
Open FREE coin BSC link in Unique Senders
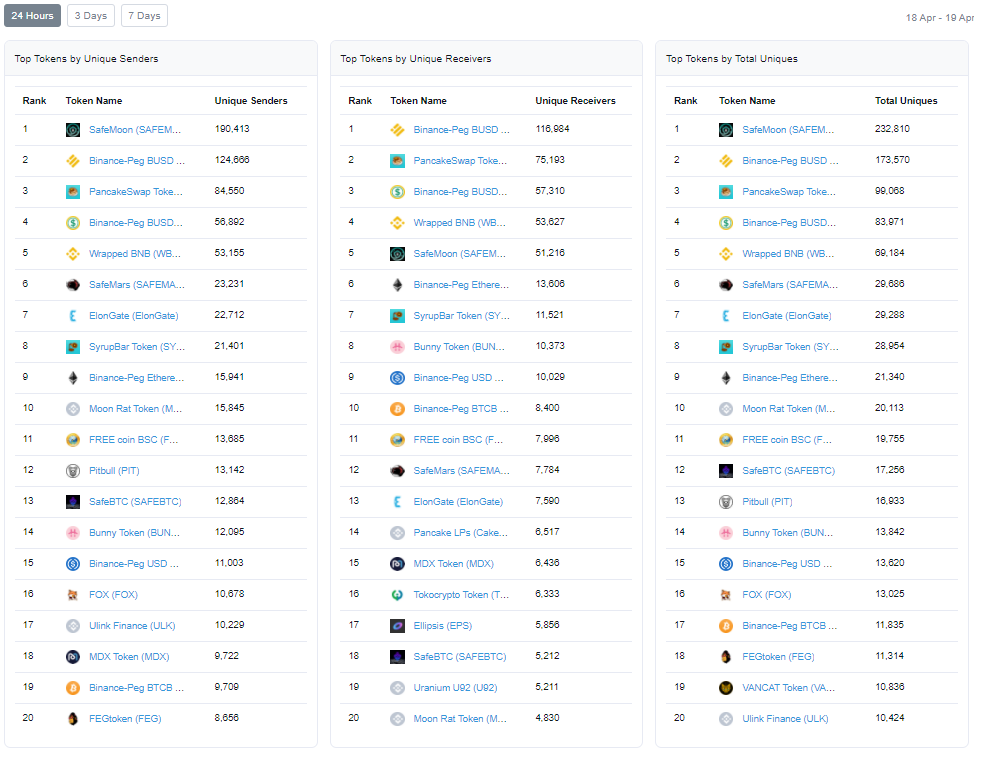pyautogui.click(x=134, y=440)
